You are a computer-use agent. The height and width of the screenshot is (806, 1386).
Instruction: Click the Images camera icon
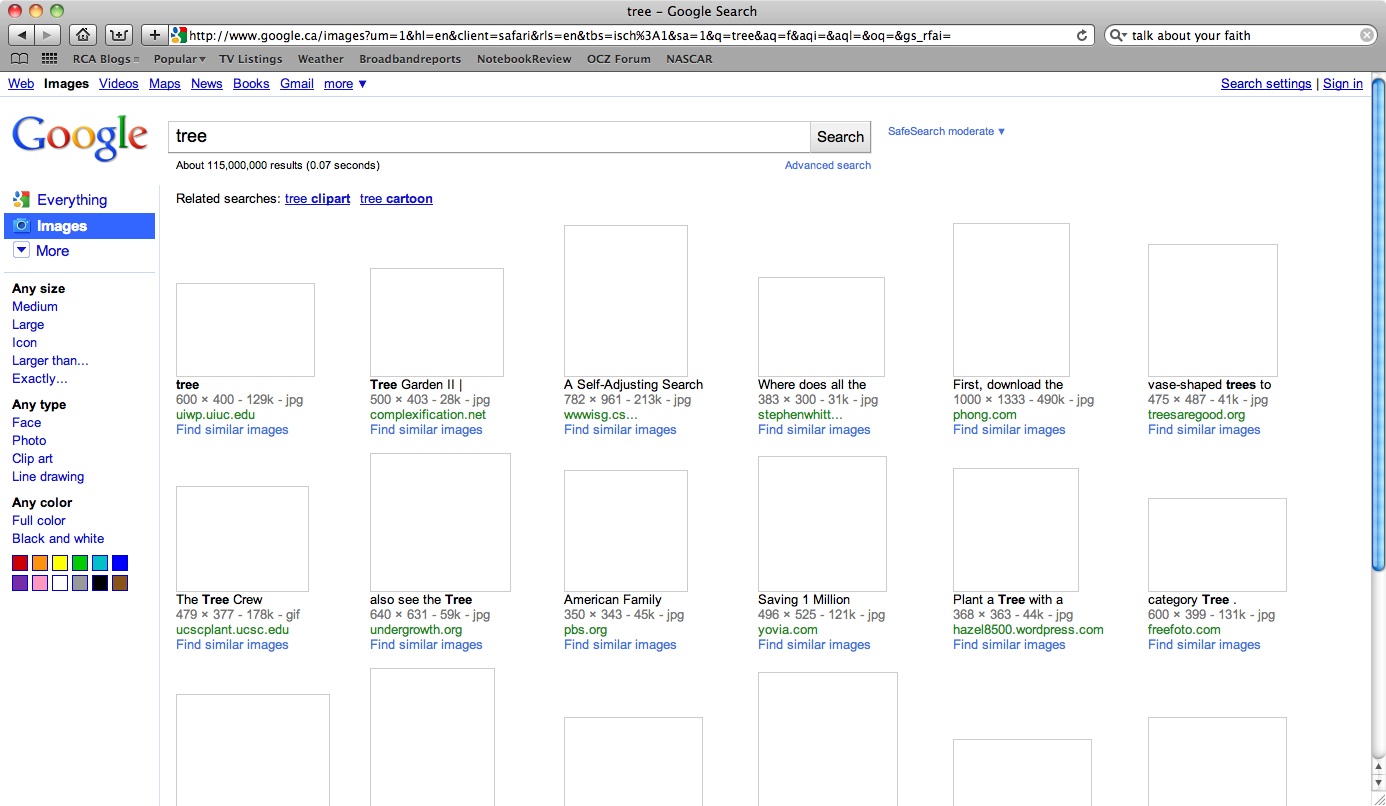pos(21,226)
